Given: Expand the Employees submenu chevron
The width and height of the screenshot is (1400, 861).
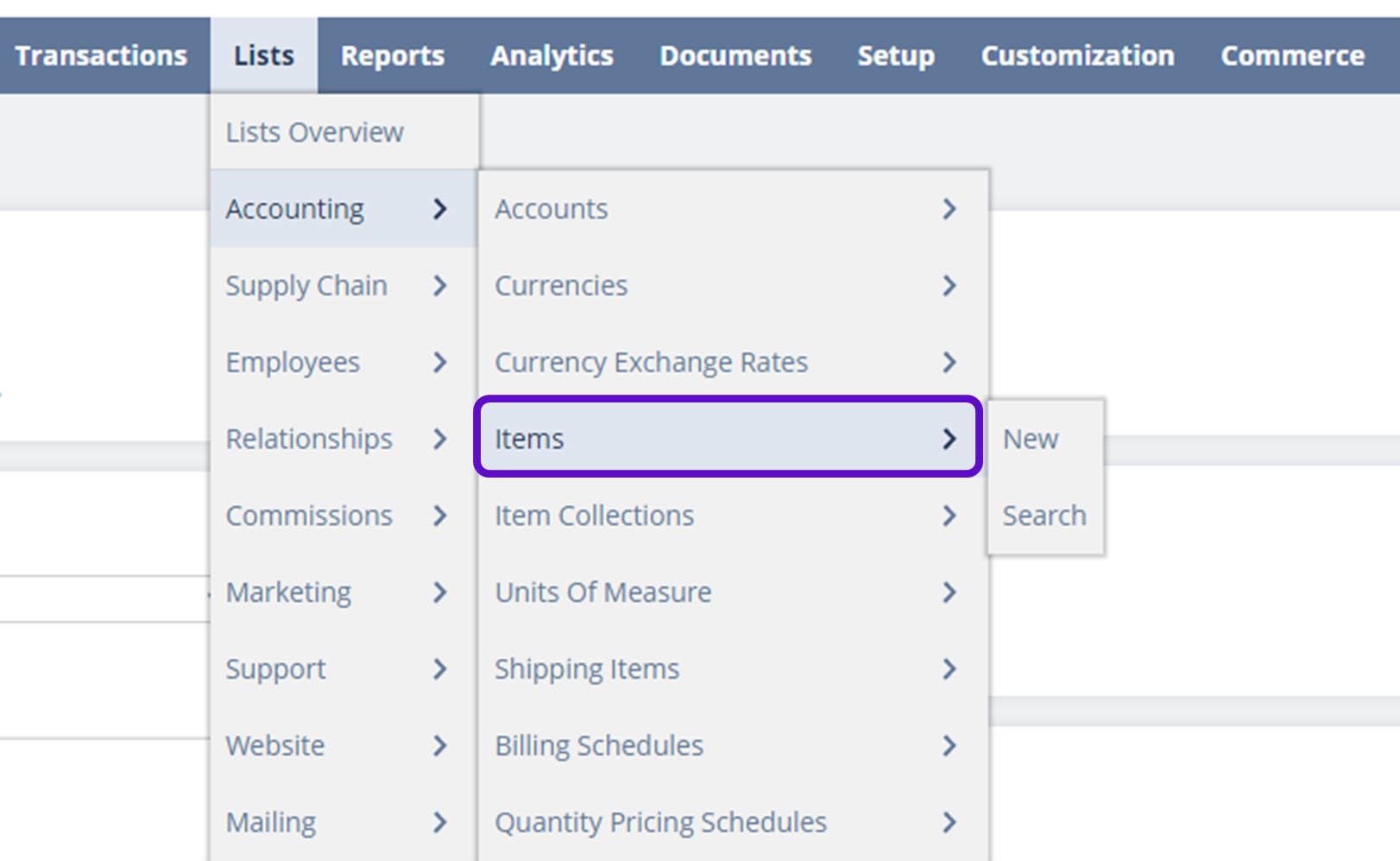Looking at the screenshot, I should coord(440,363).
